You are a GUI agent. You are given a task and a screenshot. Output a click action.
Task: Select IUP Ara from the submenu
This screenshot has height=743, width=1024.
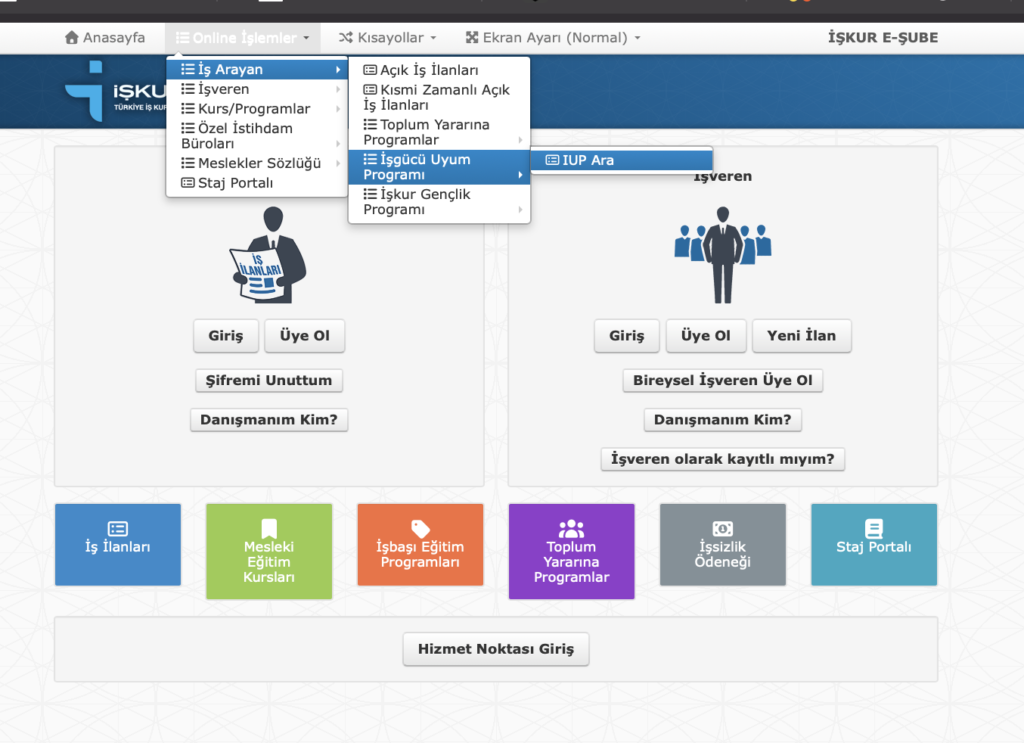[x=588, y=160]
